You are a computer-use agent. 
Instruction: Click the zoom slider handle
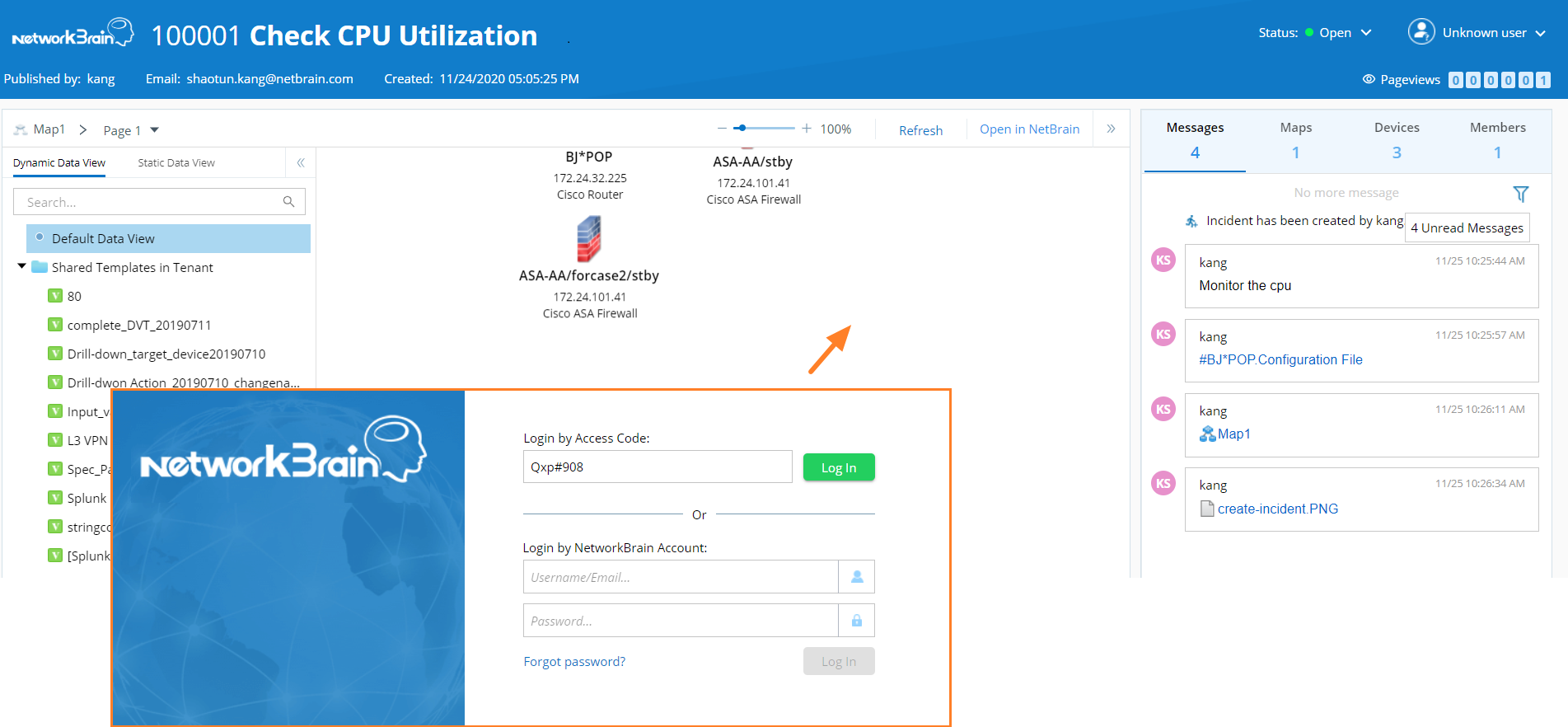coord(742,128)
